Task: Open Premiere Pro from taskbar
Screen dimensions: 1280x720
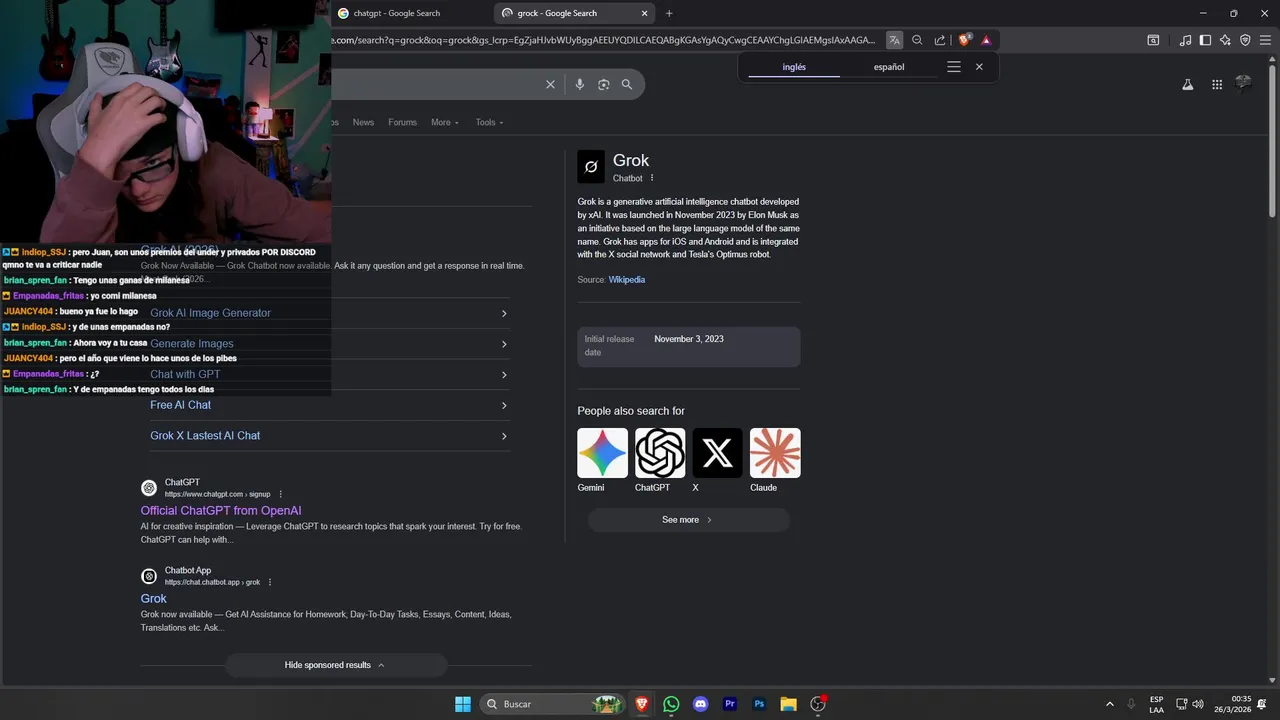Action: (730, 704)
